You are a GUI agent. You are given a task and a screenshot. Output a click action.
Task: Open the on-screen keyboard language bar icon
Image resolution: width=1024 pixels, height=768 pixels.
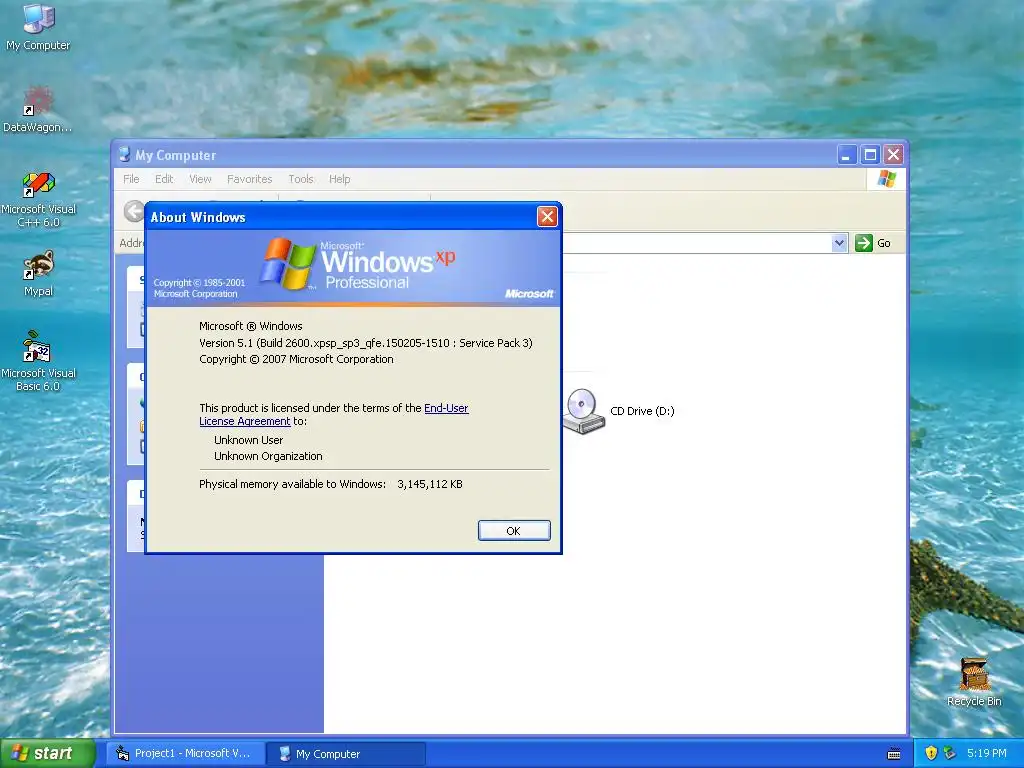(893, 754)
